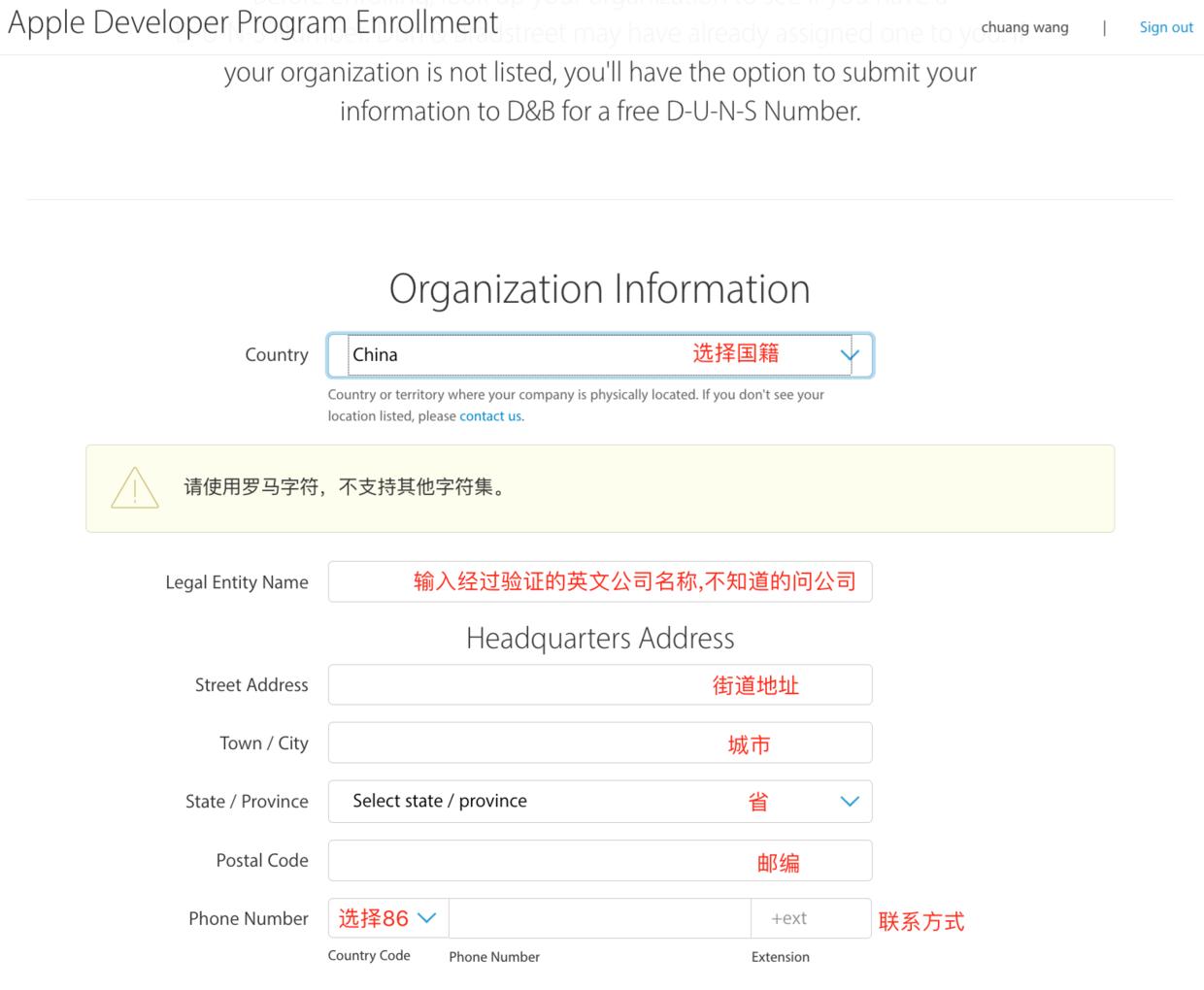Click the +ext Extension field
Viewport: 1204px width, 990px height.
coord(811,918)
